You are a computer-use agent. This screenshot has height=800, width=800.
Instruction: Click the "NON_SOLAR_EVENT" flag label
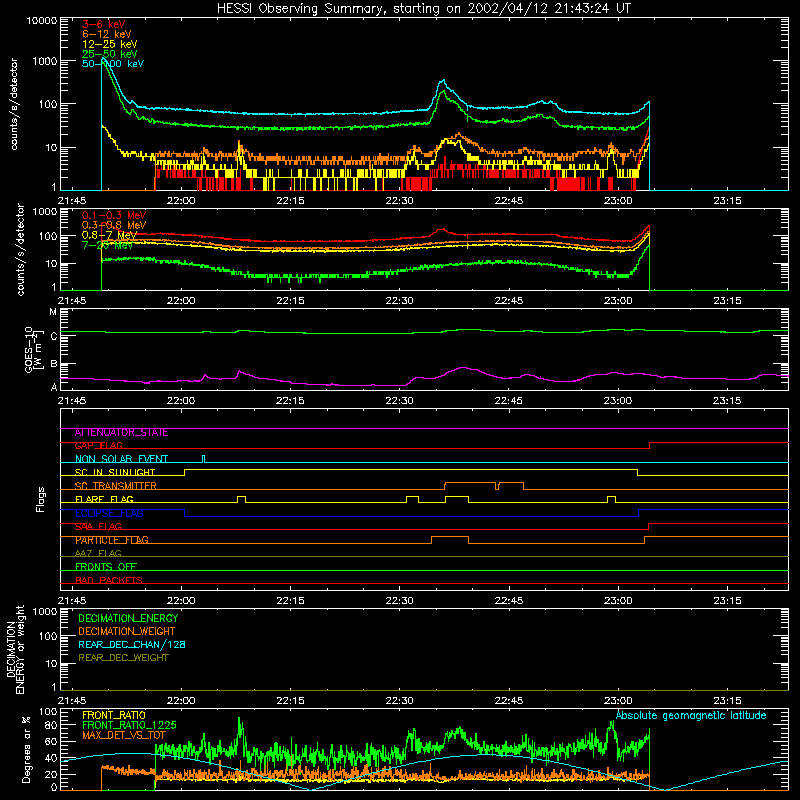(121, 459)
